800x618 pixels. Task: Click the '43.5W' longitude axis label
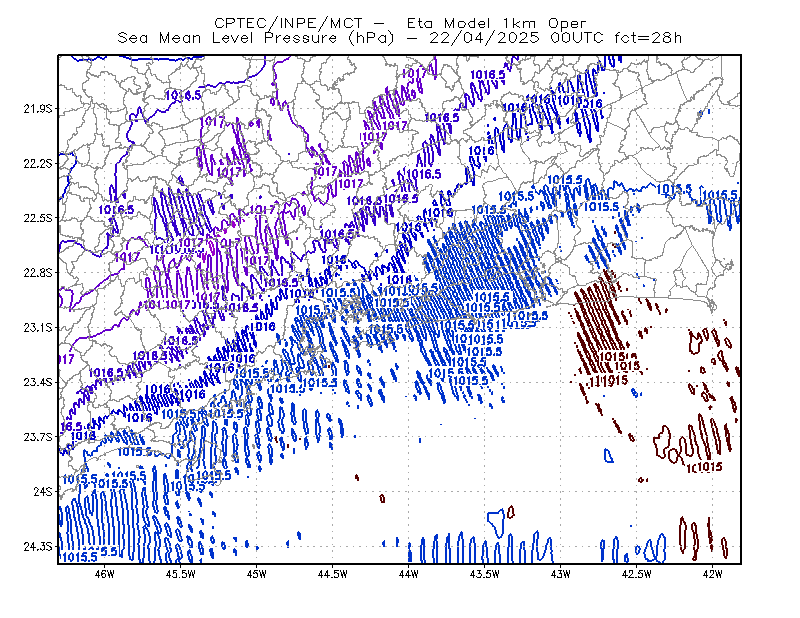pos(485,574)
